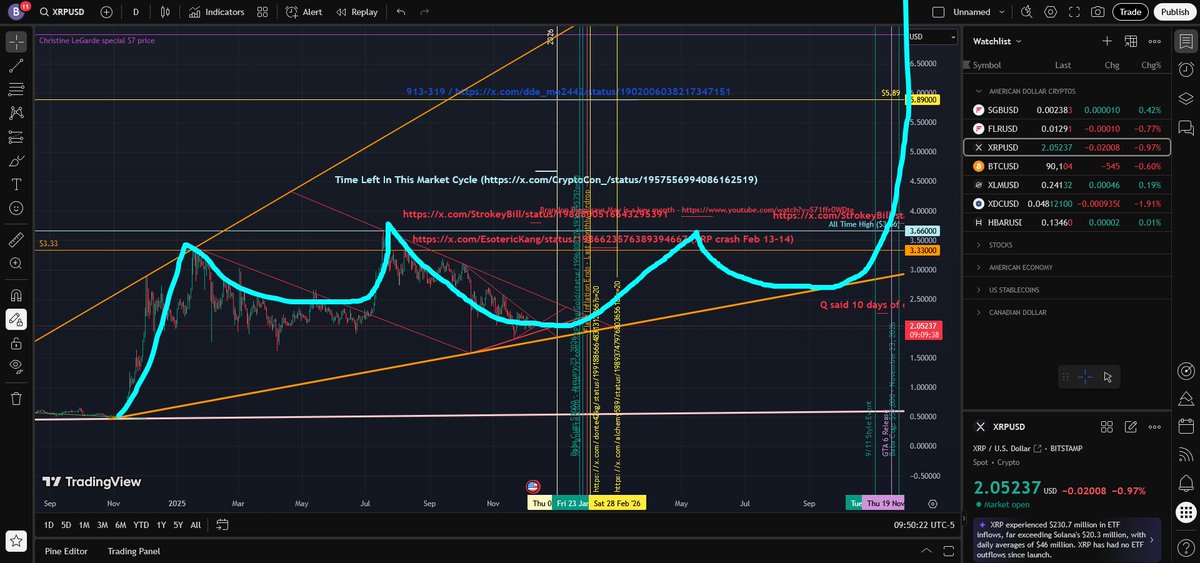Screen dimensions: 1200x563
Task: Open the Watchlist name dropdown
Action: point(996,41)
